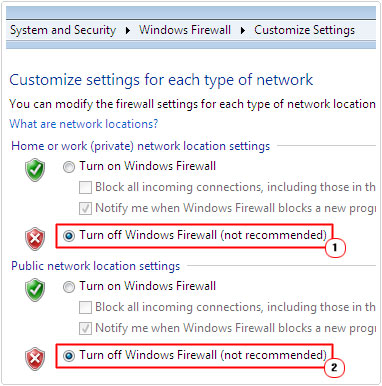382x386 pixels.
Task: Click the circled number 2 annotation marker
Action: pos(334,368)
